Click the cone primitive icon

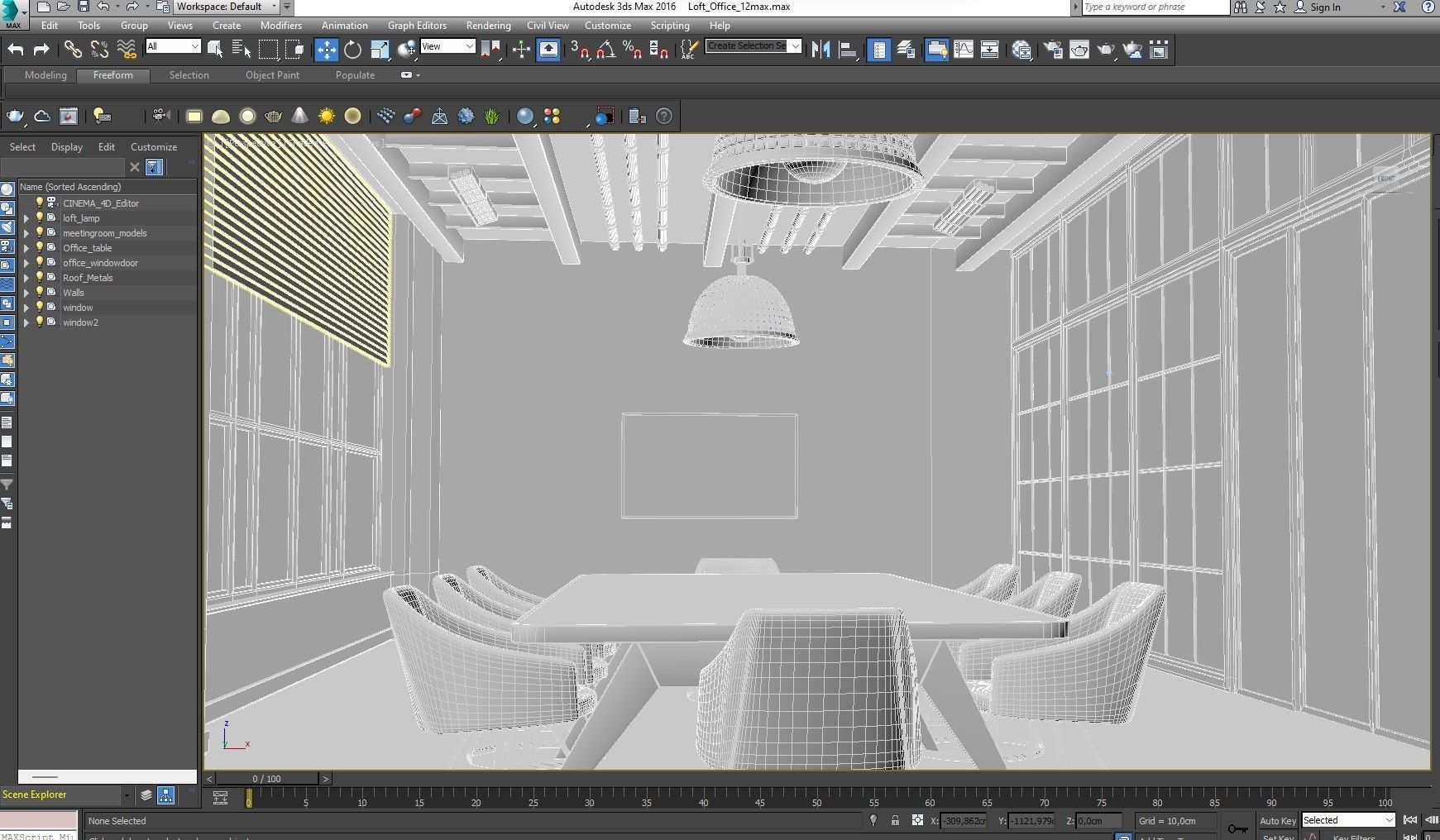coord(299,117)
